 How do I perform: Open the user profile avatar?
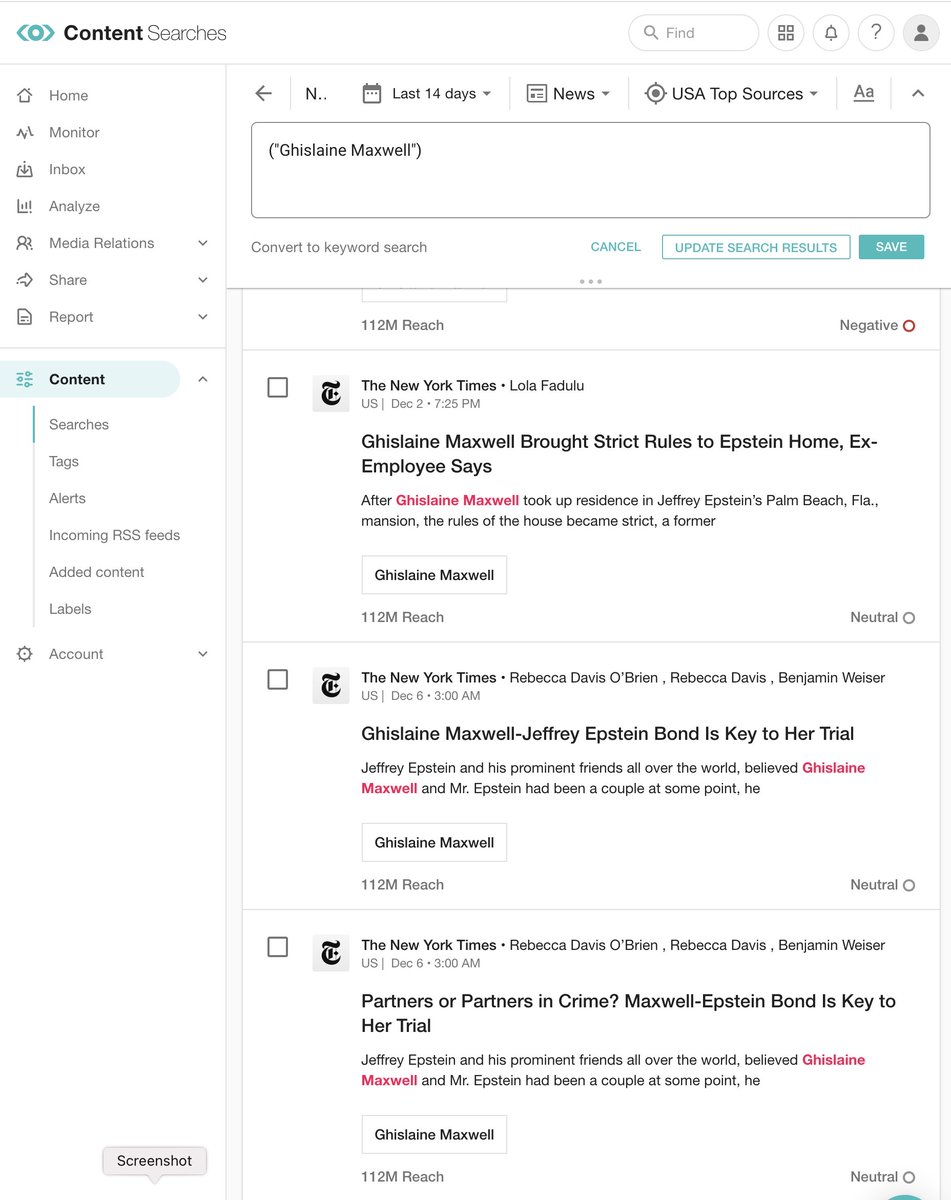[x=921, y=33]
